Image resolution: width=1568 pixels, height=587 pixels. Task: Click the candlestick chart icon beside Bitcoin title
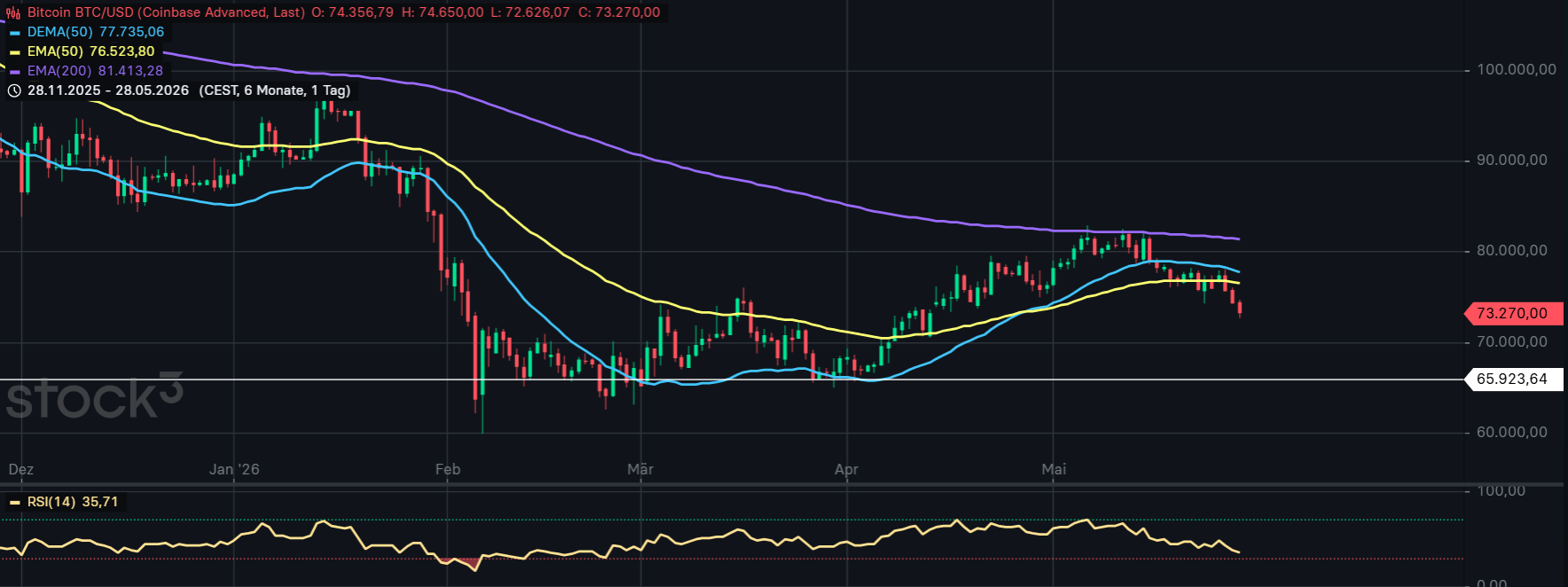(13, 12)
